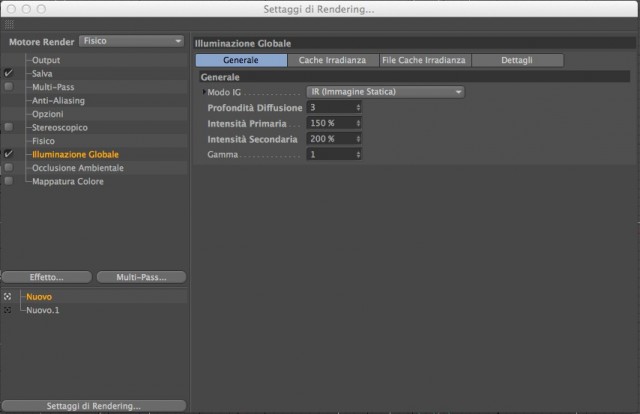Select Output in the settings list
Viewport: 640px width, 414px height.
click(x=46, y=60)
